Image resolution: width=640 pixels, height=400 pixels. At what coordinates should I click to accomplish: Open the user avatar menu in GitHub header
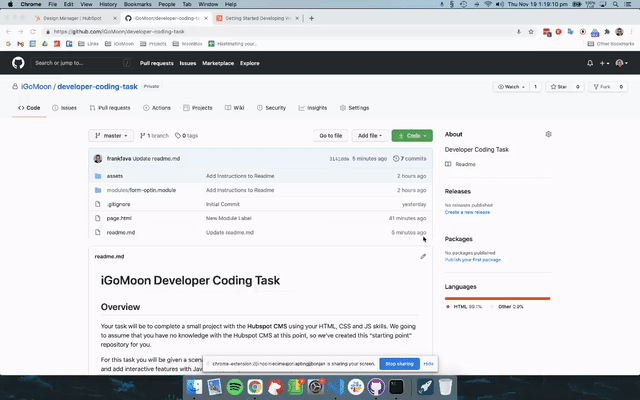622,63
